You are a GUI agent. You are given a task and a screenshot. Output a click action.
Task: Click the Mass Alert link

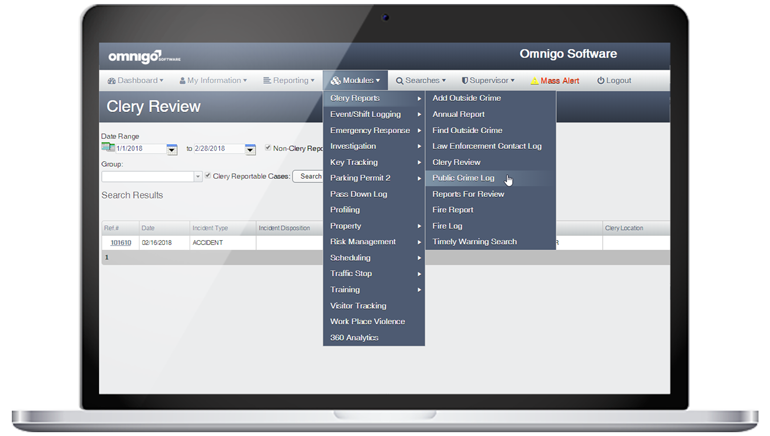pos(555,81)
